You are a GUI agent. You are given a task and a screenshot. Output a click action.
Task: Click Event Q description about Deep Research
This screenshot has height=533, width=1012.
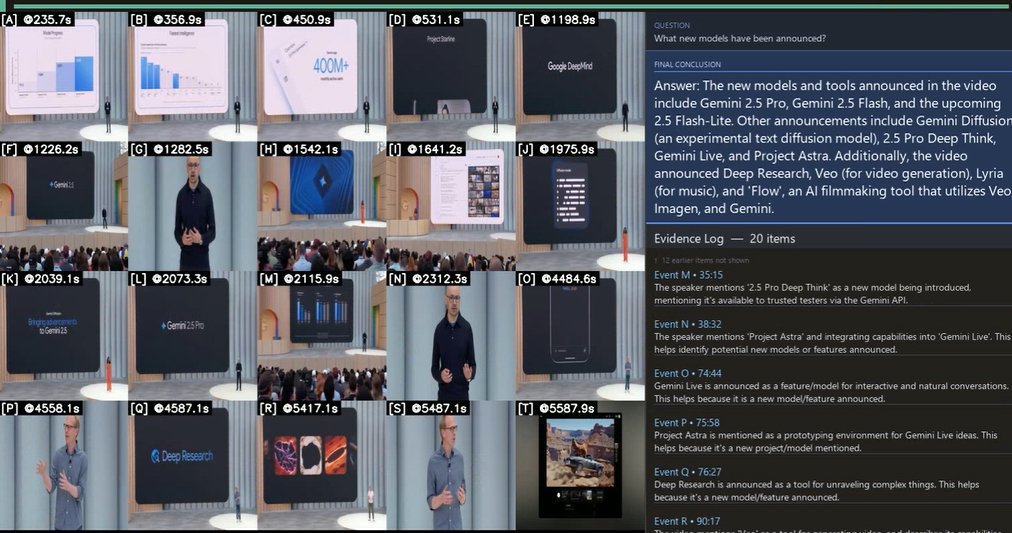click(816, 490)
